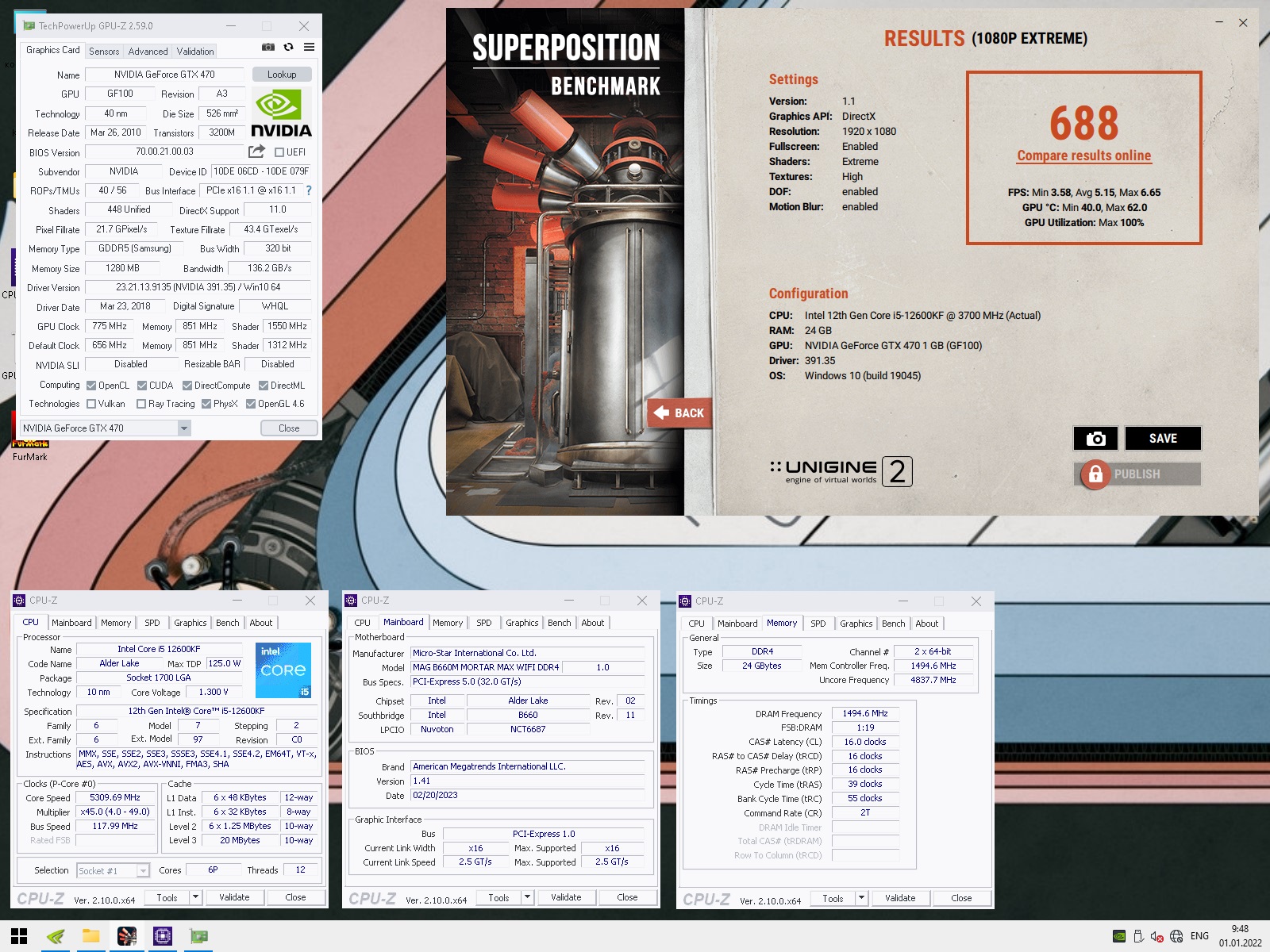Click the GPU Name field in GPU-Z
Screen dimensions: 1270x952
pyautogui.click(x=164, y=75)
